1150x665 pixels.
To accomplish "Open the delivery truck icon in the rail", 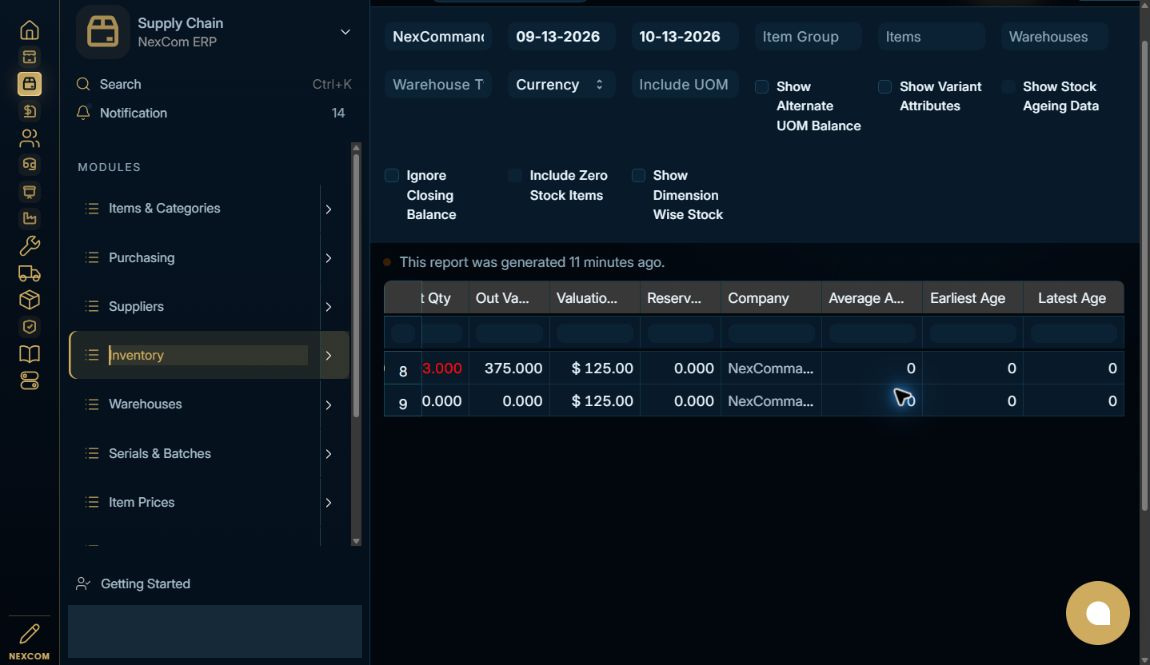I will 29,273.
